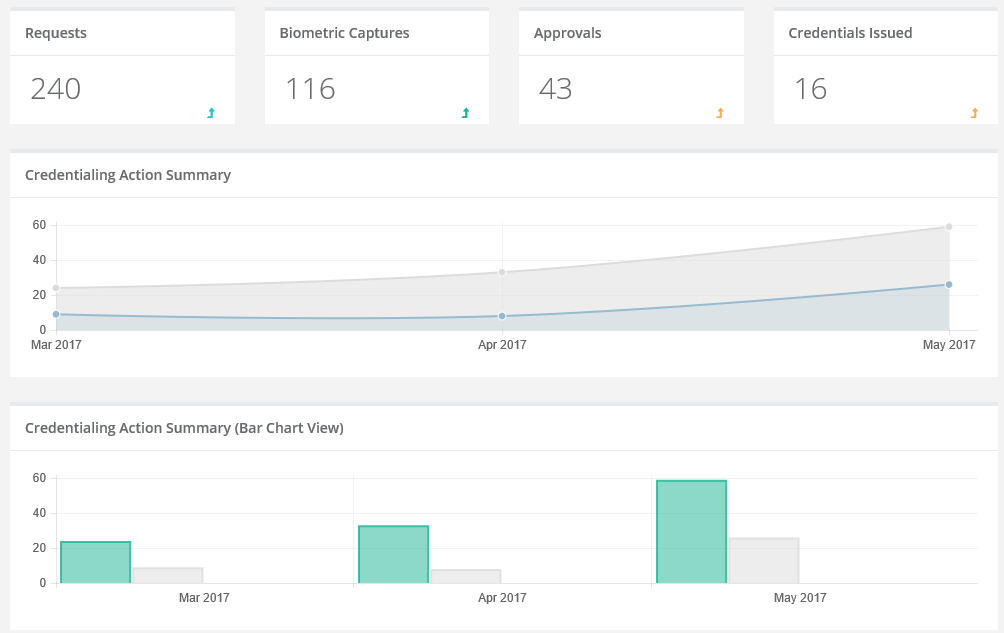Select the gray bar for May 2017
The width and height of the screenshot is (1004, 633).
[x=764, y=560]
